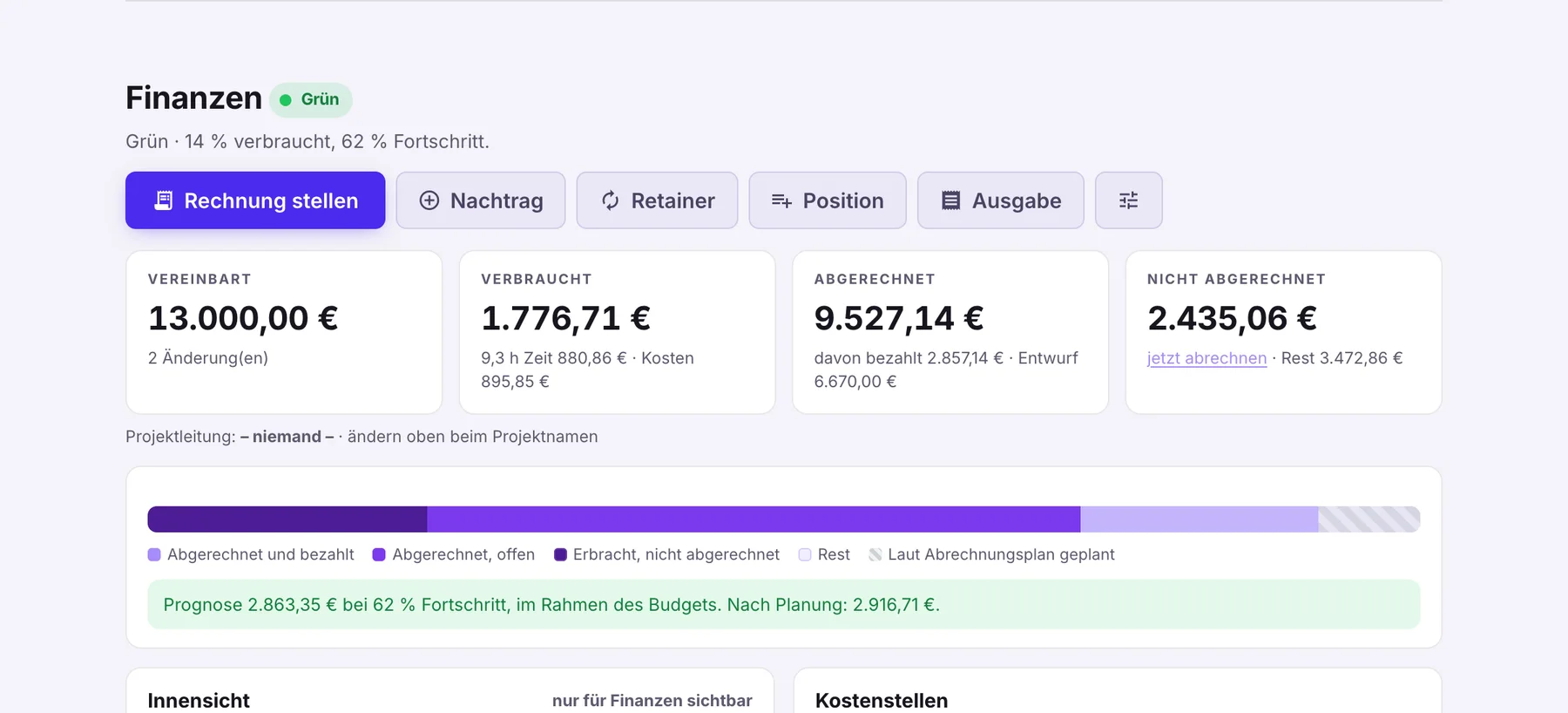Image resolution: width=1568 pixels, height=713 pixels.
Task: Click the invoice icon in Rechnung stellen
Action: click(163, 200)
